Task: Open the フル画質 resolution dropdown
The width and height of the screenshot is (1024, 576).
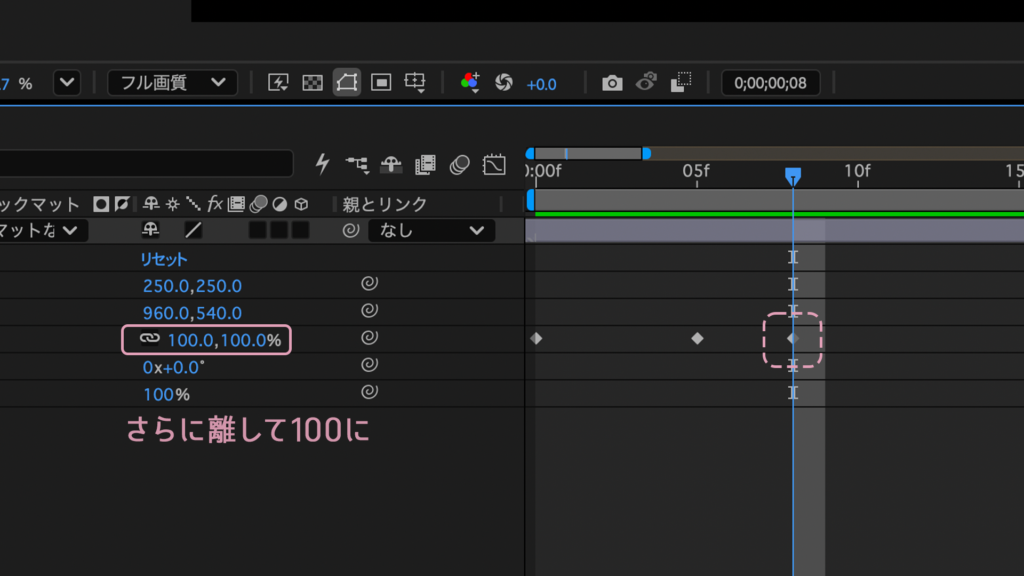Action: click(172, 83)
